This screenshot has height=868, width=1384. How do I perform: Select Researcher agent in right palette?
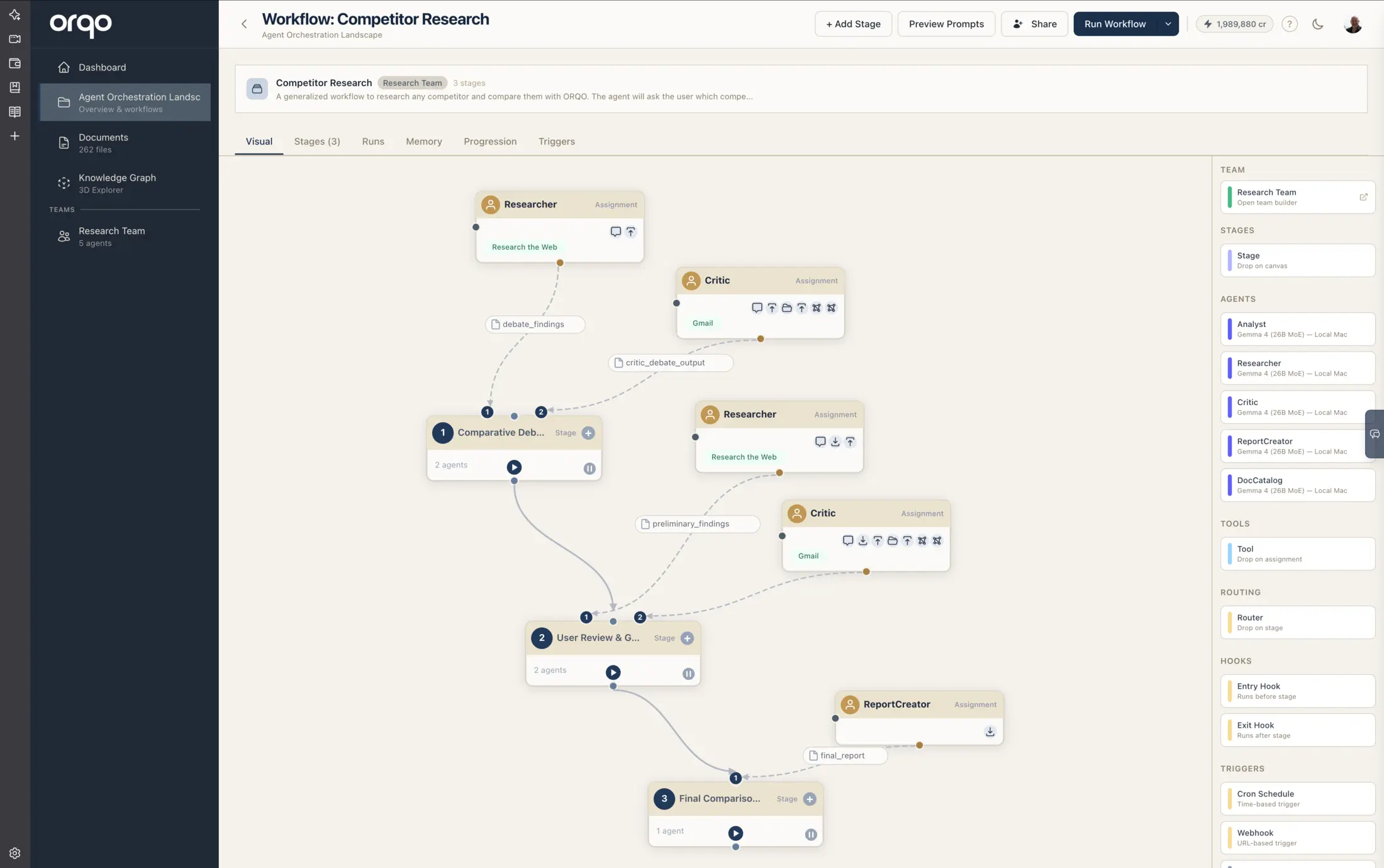(x=1297, y=368)
